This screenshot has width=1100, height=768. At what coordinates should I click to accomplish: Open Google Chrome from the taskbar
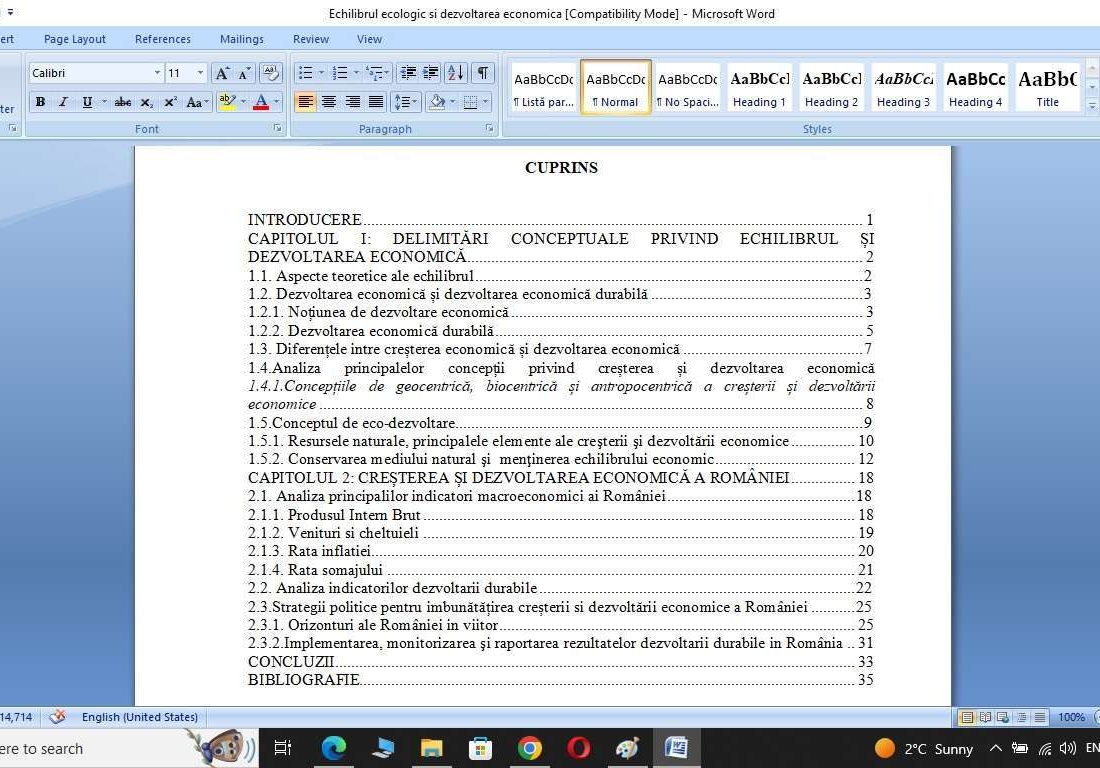pyautogui.click(x=529, y=748)
